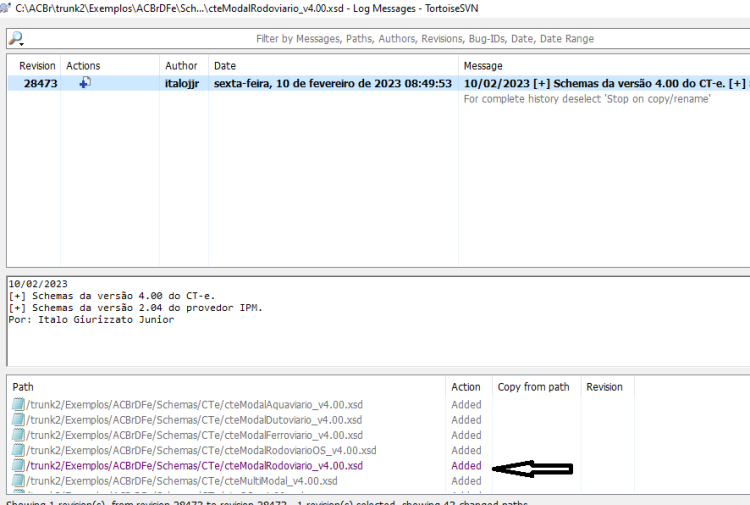750x505 pixels.
Task: Click Added action for cteModalRodoviarioOS row
Action: point(466,450)
